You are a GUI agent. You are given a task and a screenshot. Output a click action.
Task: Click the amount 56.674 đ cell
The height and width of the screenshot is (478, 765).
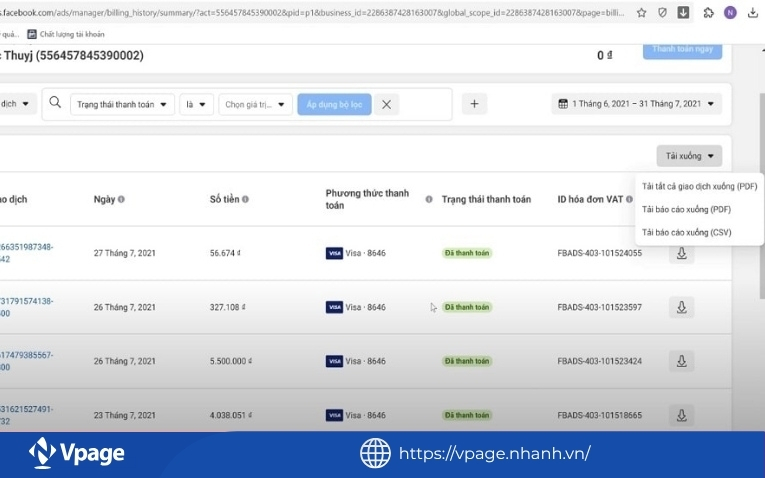[x=225, y=253]
